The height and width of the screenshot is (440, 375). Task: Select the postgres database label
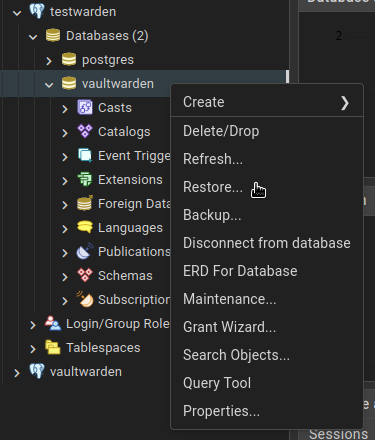point(108,60)
